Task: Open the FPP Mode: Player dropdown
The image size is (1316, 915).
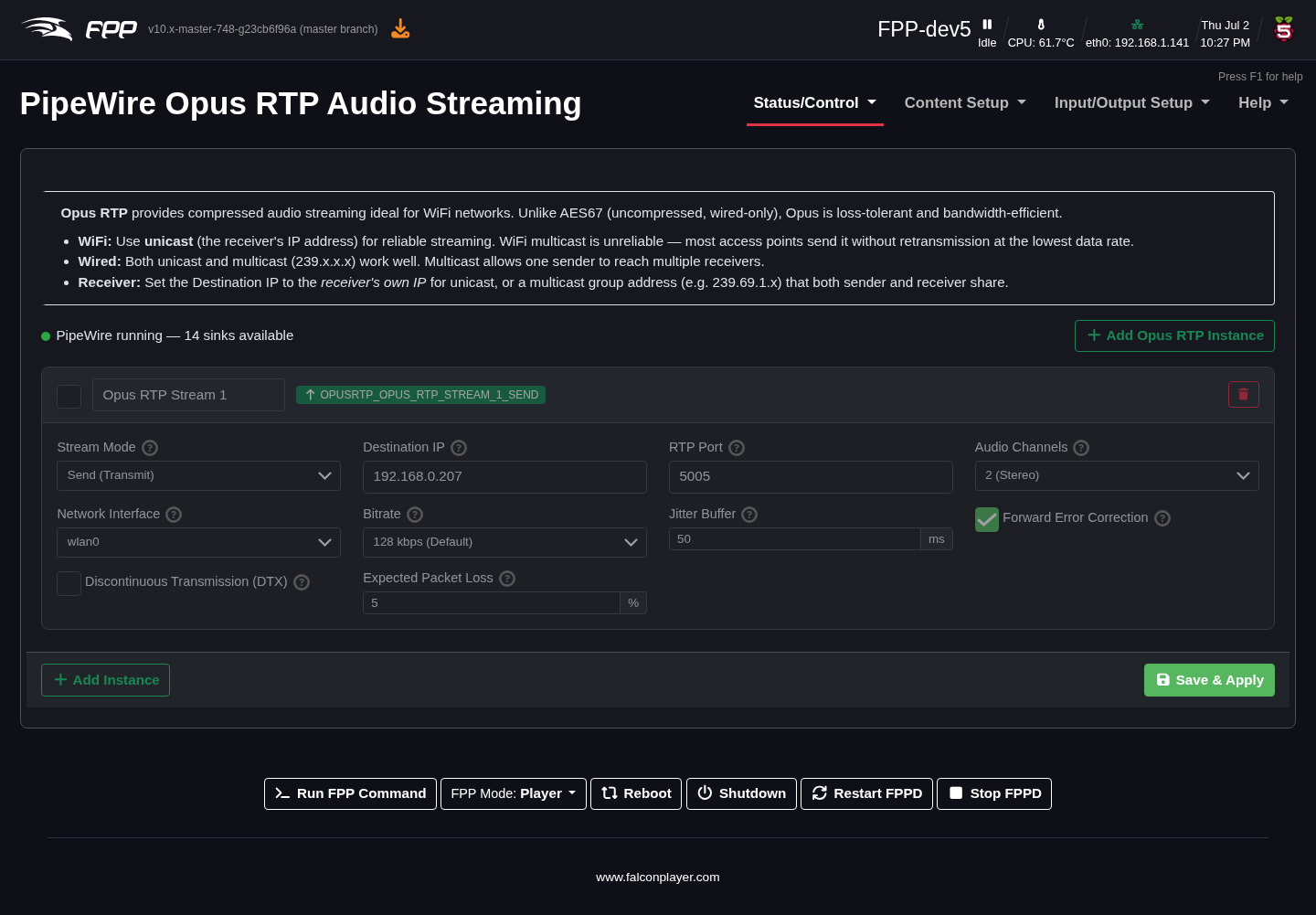Action: [514, 793]
